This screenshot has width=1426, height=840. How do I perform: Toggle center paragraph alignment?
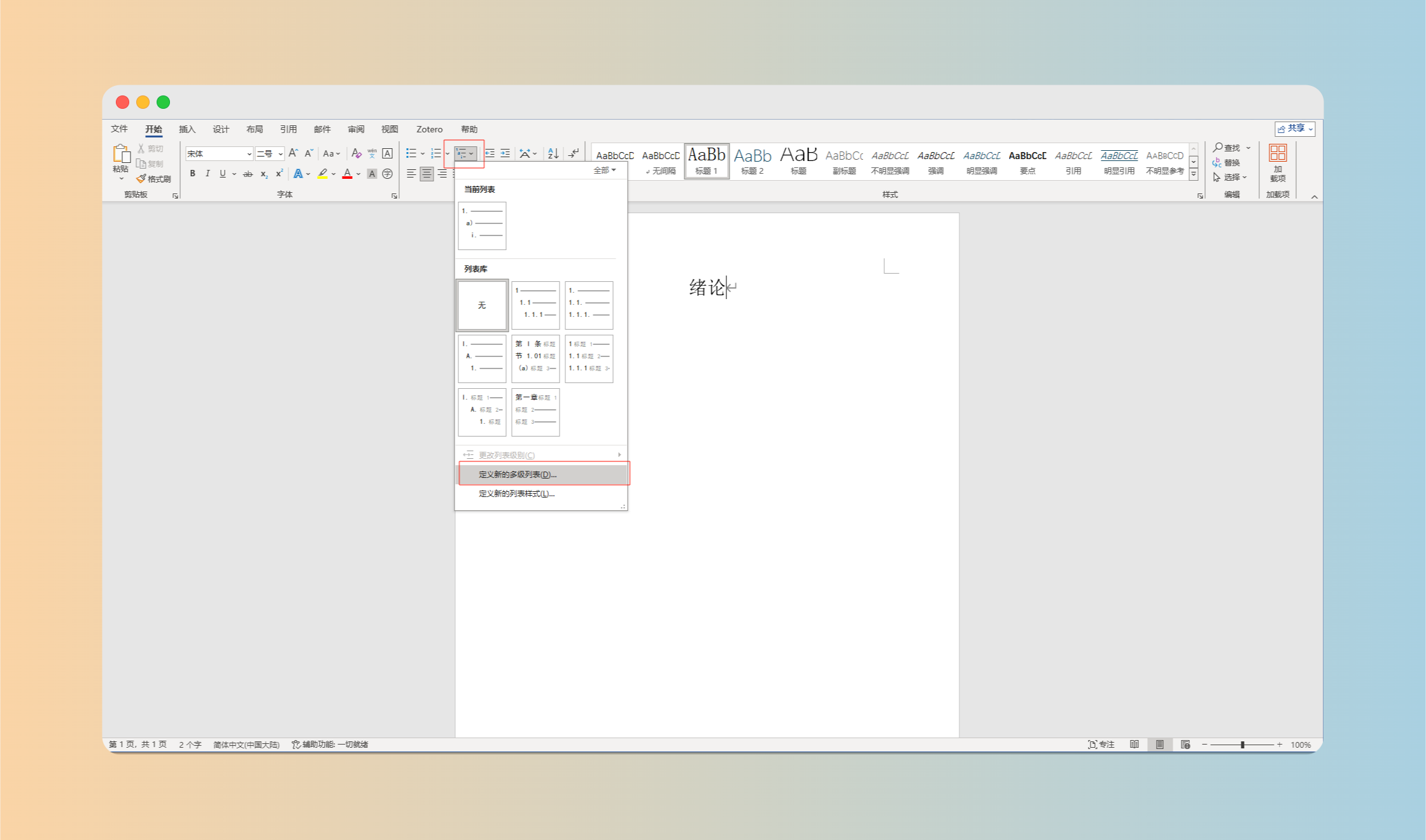pyautogui.click(x=427, y=174)
